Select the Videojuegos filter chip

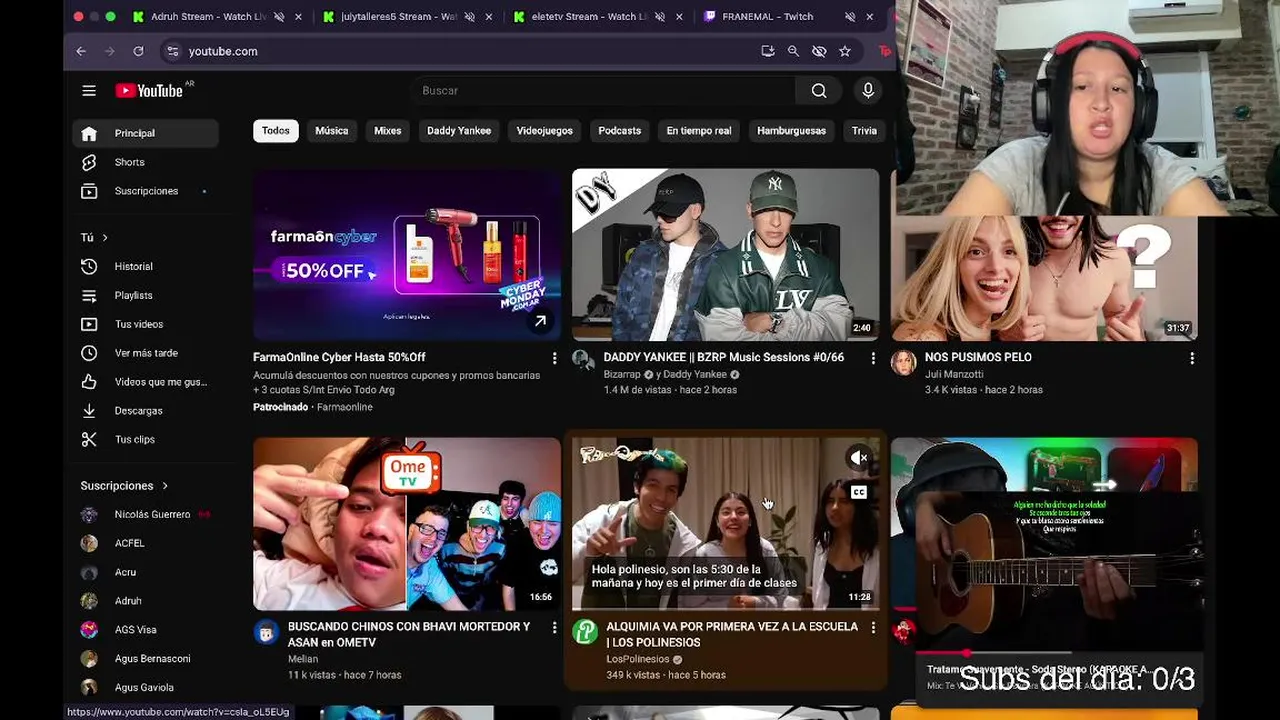point(545,131)
